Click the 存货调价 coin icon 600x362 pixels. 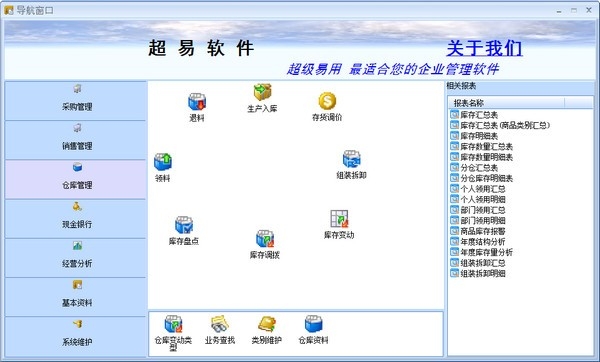327,101
